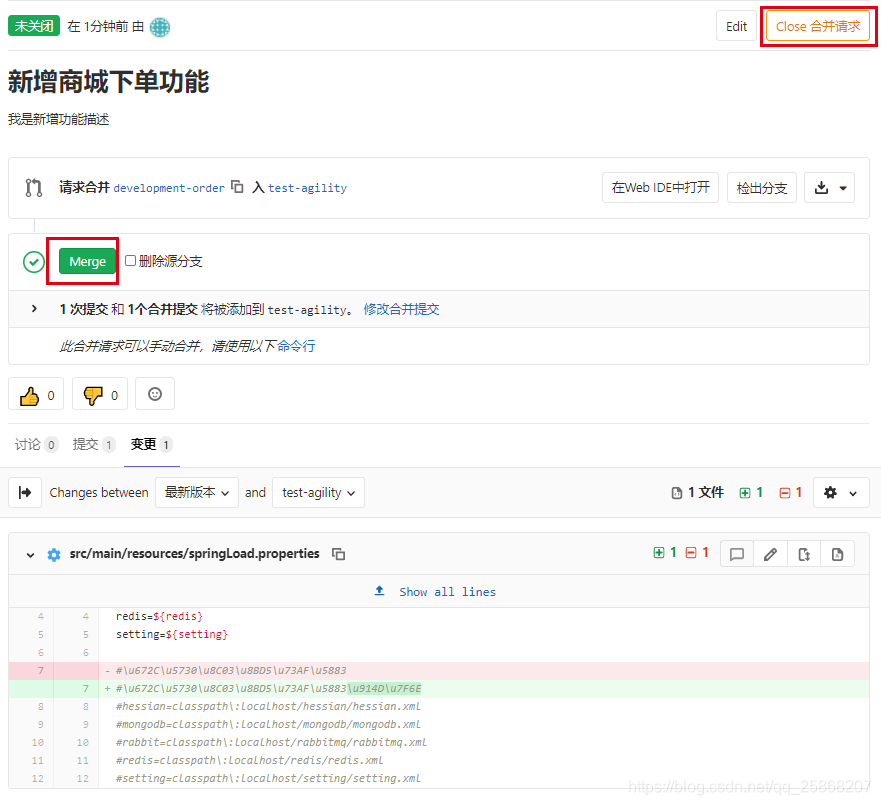Open the 讨论 tab
The width and height of the screenshot is (881, 805).
[30, 444]
